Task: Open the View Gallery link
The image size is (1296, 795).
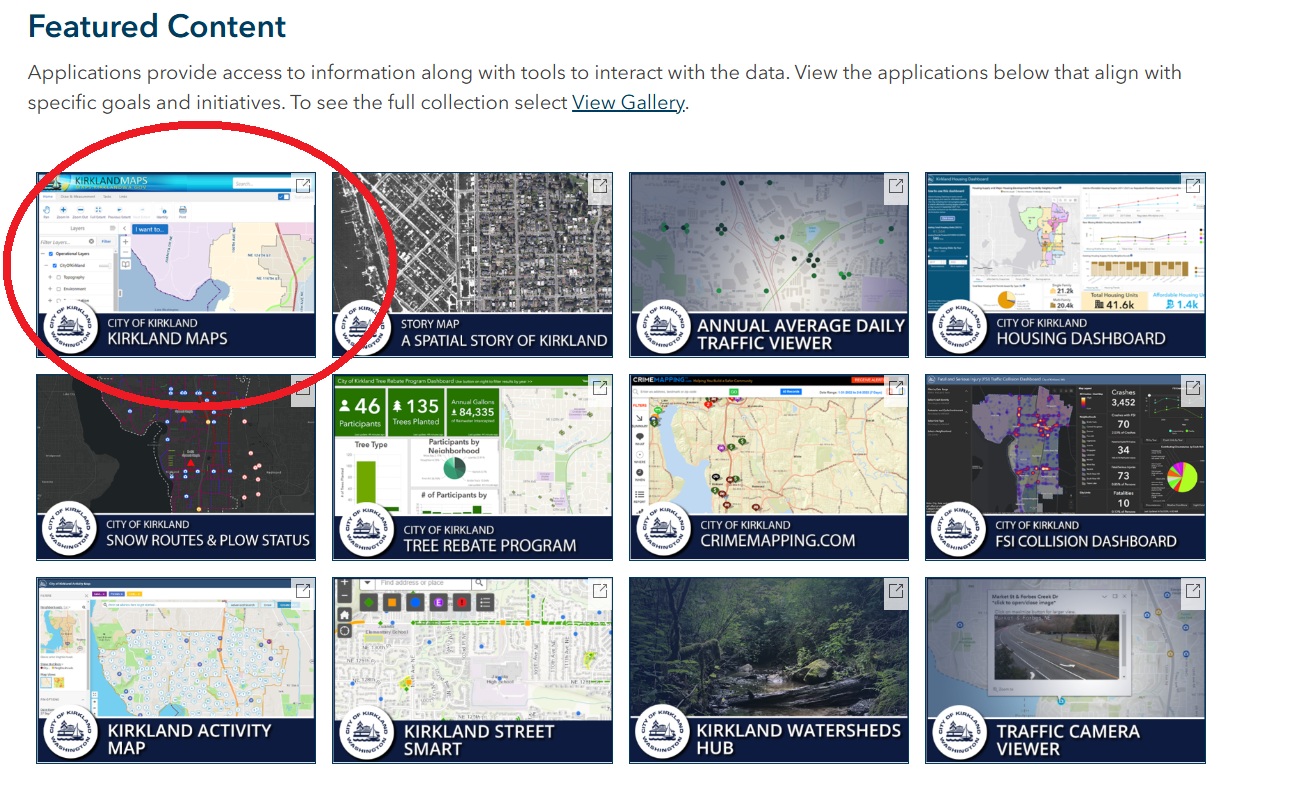Action: point(628,103)
